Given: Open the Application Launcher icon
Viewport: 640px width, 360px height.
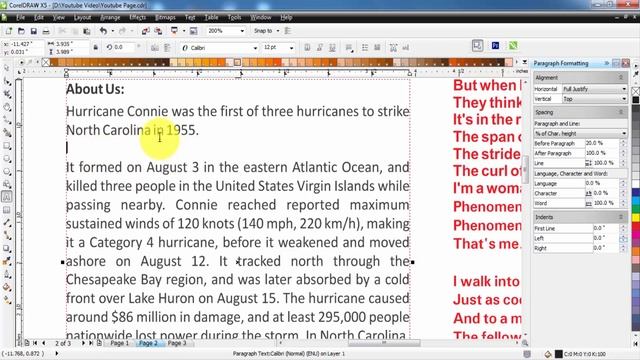Looking at the screenshot, I should 174,31.
